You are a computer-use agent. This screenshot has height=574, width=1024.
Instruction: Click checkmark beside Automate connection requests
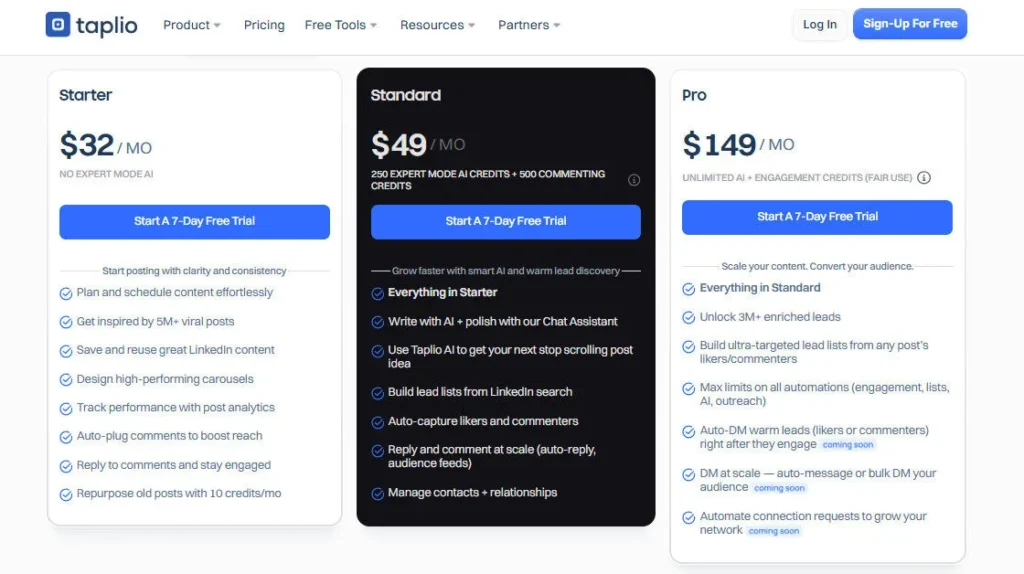coord(689,517)
